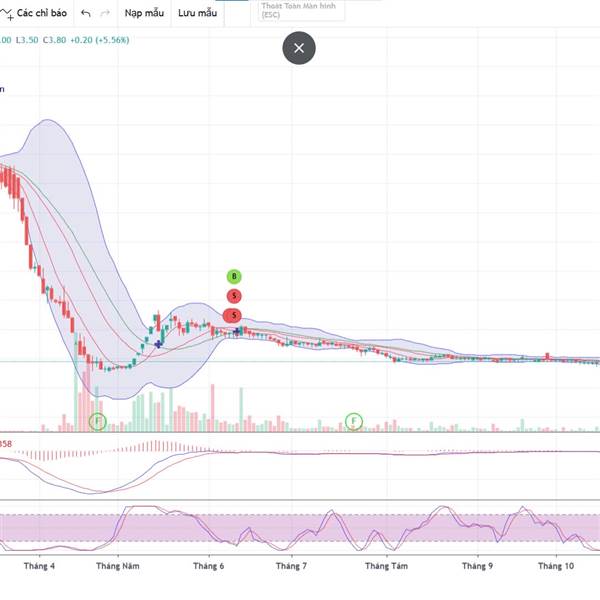
Task: Click the Lưu mẫu save template button
Action: point(197,13)
